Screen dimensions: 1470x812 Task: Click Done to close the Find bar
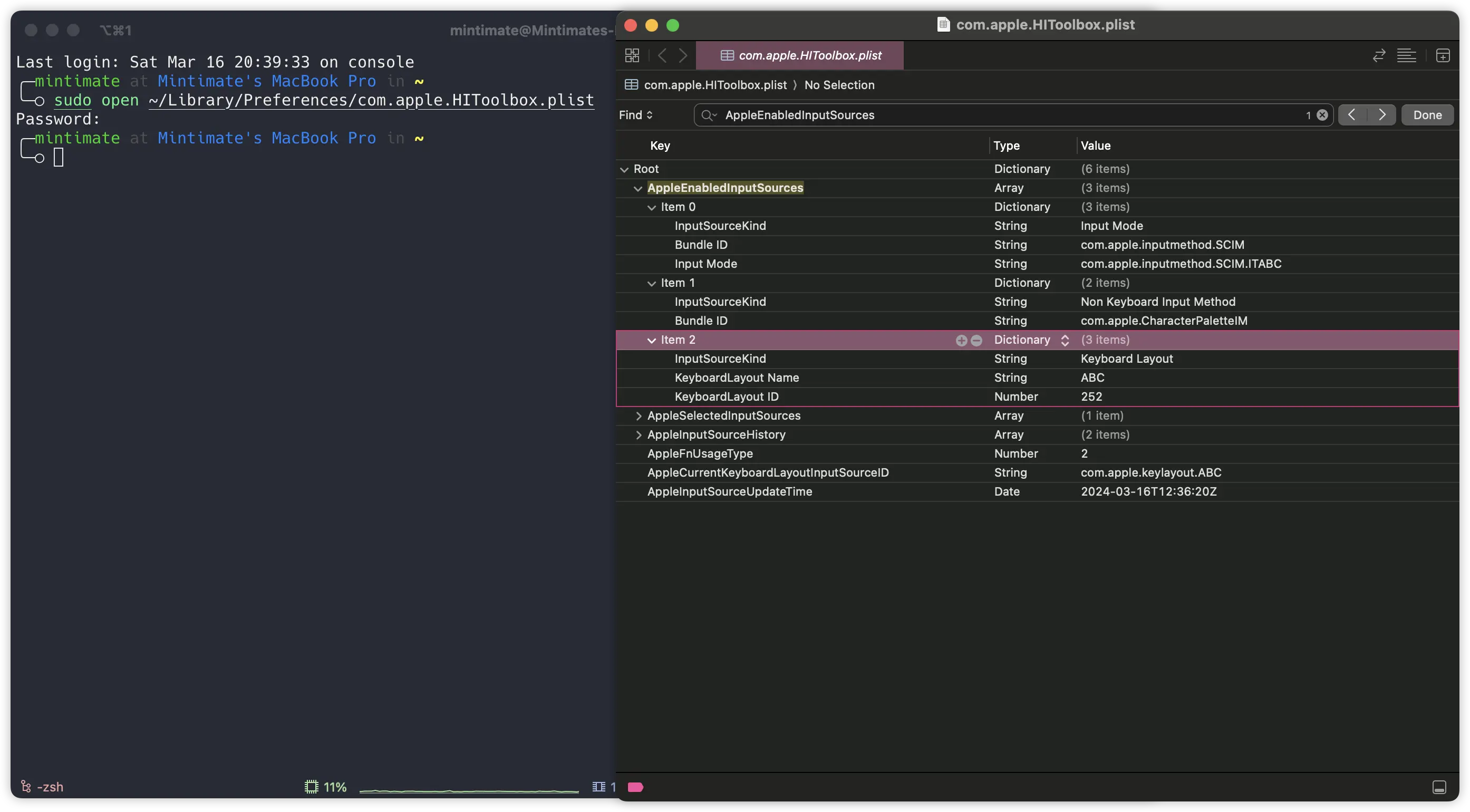[1427, 115]
